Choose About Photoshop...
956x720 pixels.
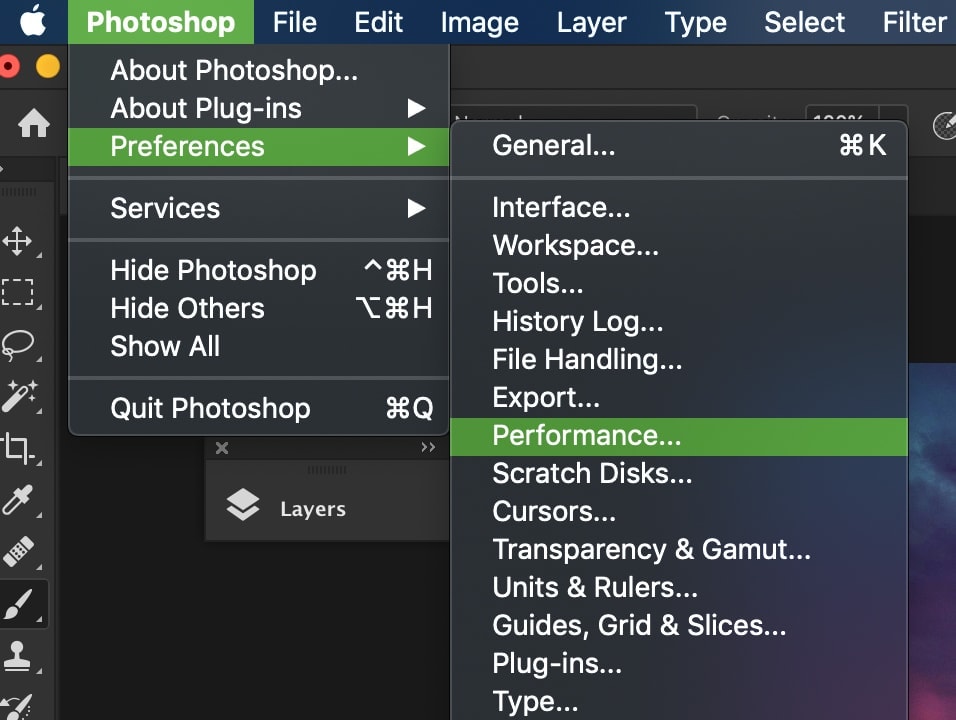(x=259, y=70)
